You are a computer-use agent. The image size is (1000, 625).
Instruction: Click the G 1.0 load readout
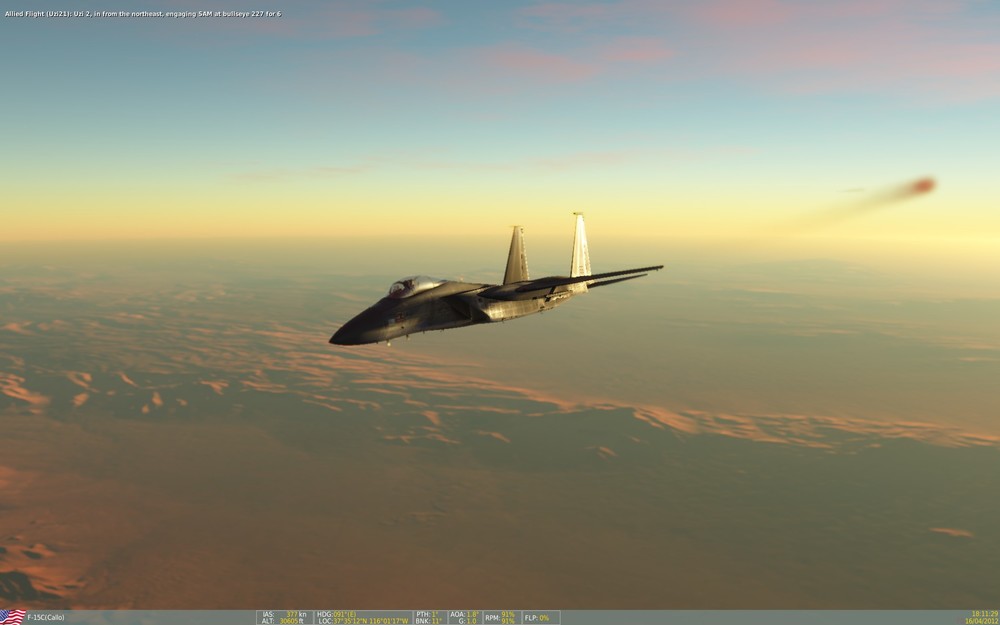click(467, 621)
